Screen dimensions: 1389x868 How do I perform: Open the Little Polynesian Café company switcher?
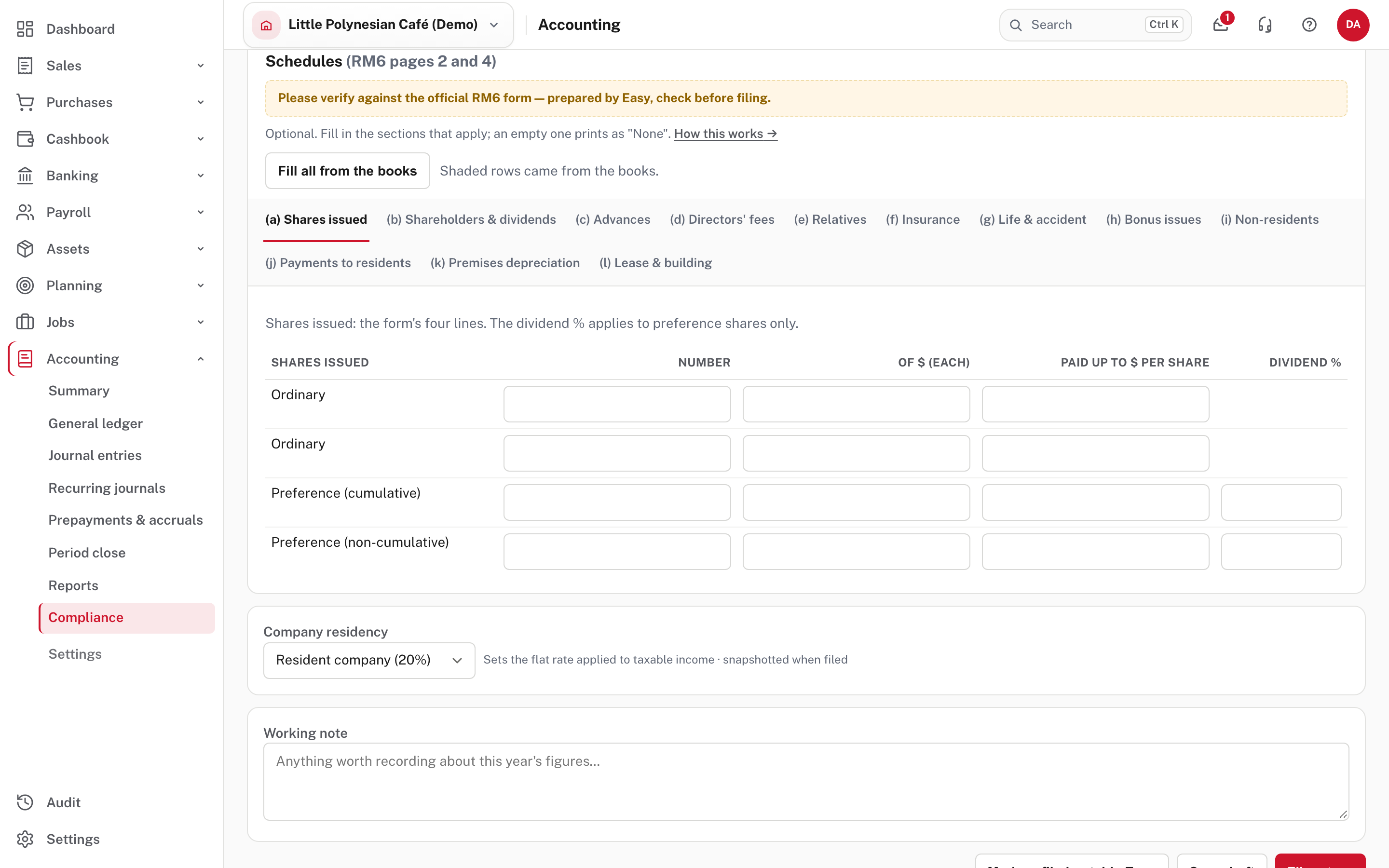pyautogui.click(x=378, y=25)
